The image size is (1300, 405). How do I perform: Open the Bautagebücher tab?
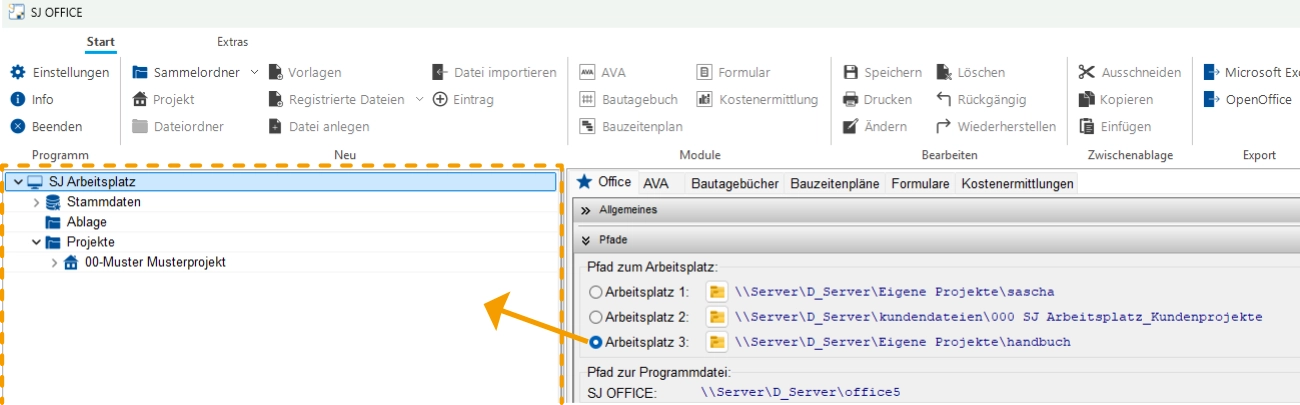tap(737, 184)
